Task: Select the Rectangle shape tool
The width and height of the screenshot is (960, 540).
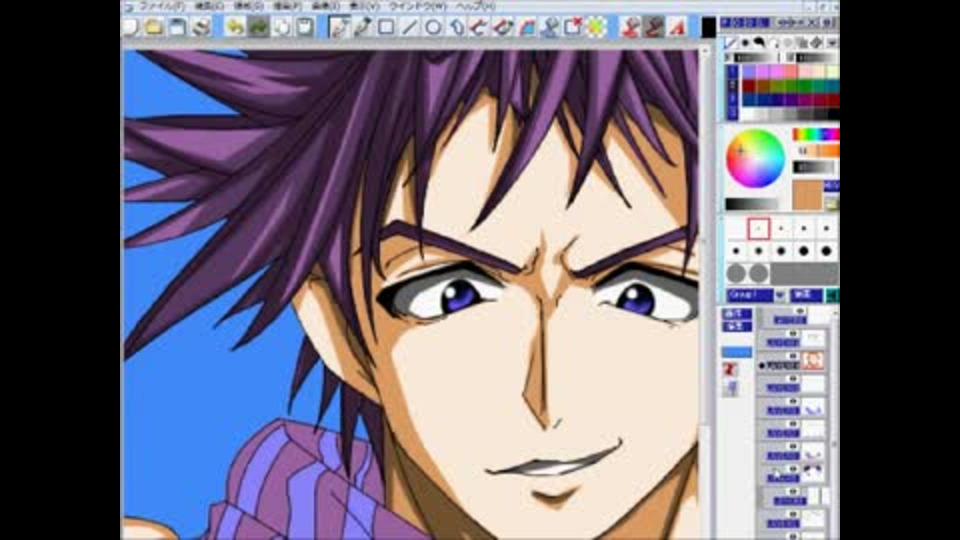Action: coord(386,27)
